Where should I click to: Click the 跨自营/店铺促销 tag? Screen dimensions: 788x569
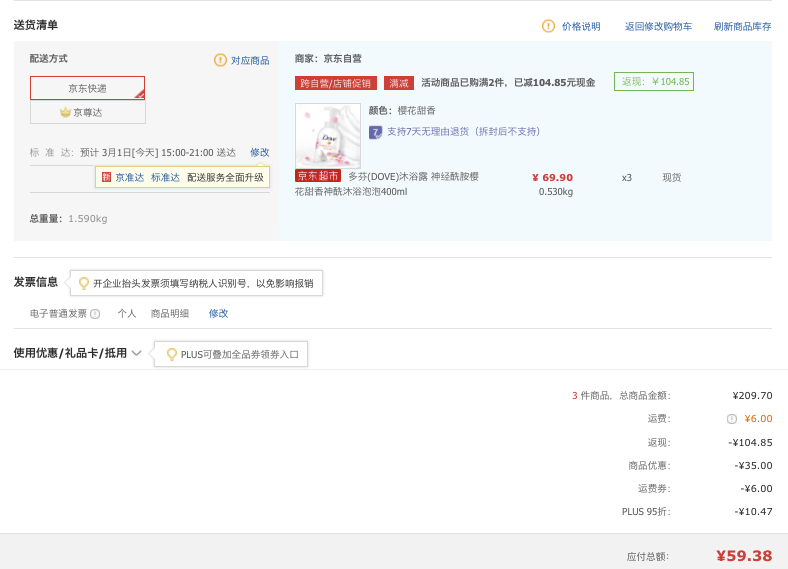click(x=336, y=83)
